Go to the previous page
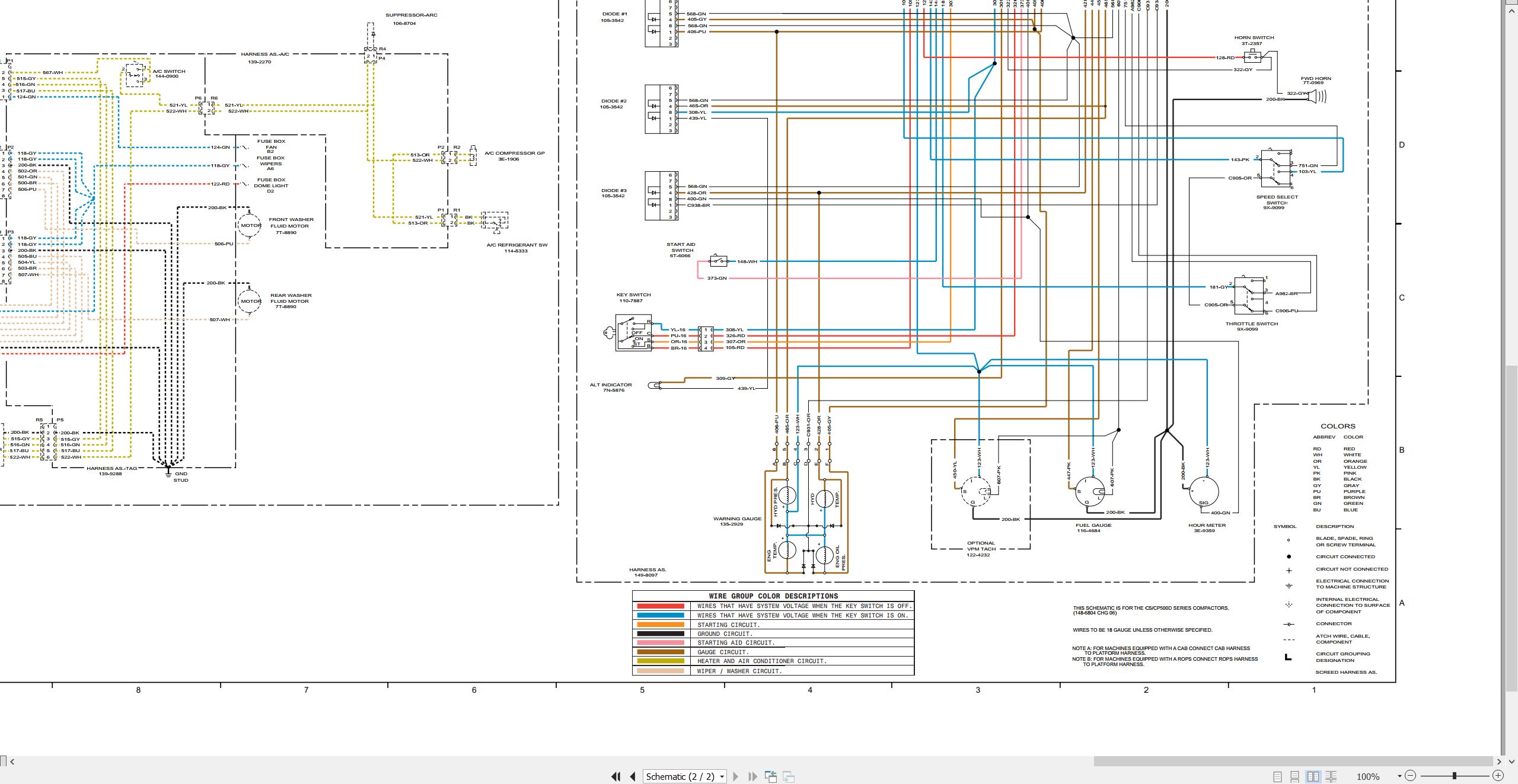Image resolution: width=1518 pixels, height=784 pixels. coord(633,776)
